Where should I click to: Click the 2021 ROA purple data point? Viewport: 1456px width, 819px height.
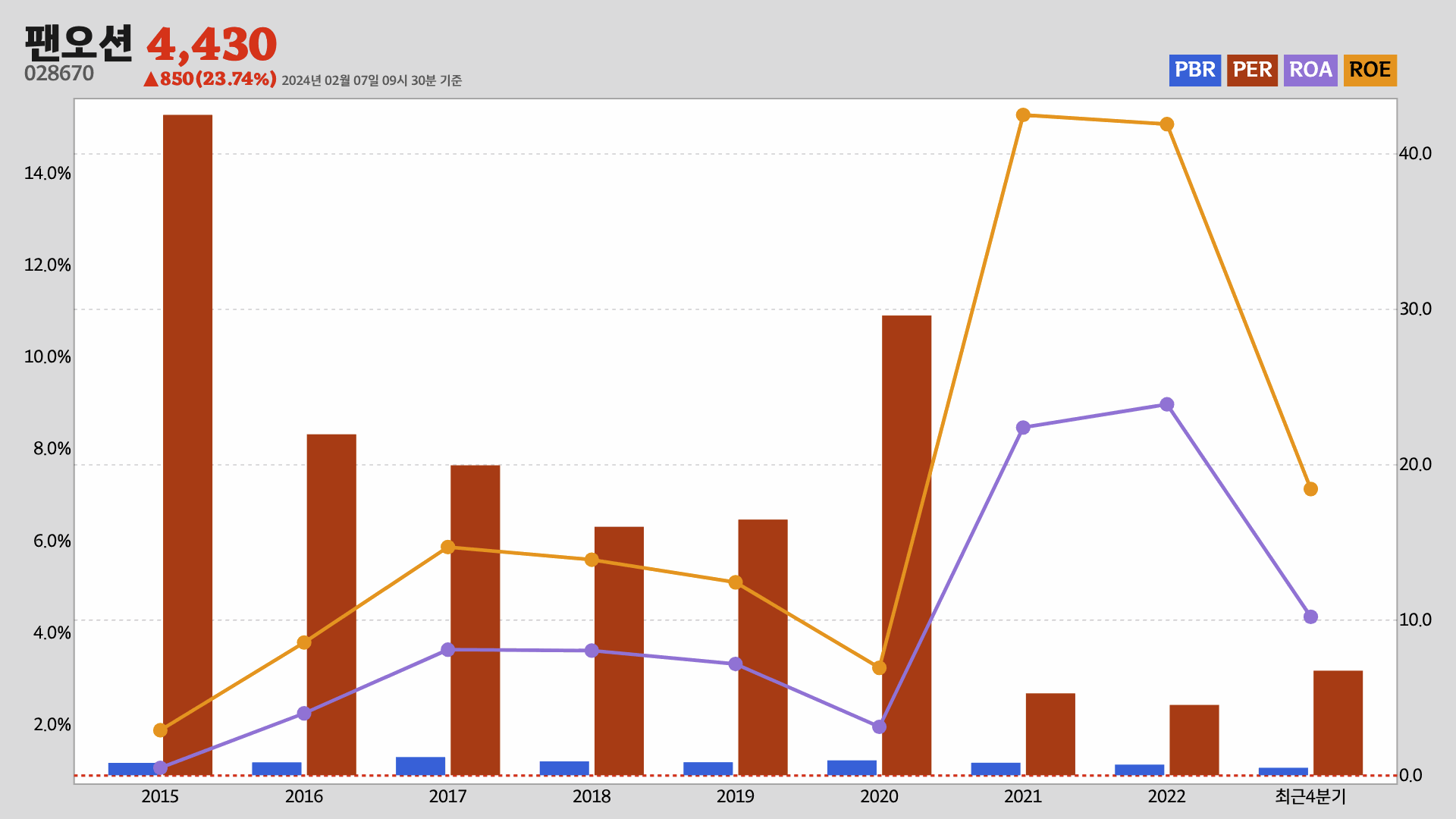click(1023, 428)
